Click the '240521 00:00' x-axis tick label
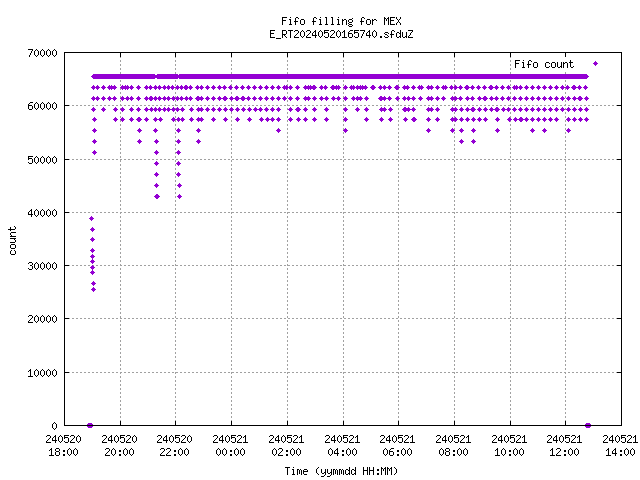The width and height of the screenshot is (640, 480). pos(231,446)
